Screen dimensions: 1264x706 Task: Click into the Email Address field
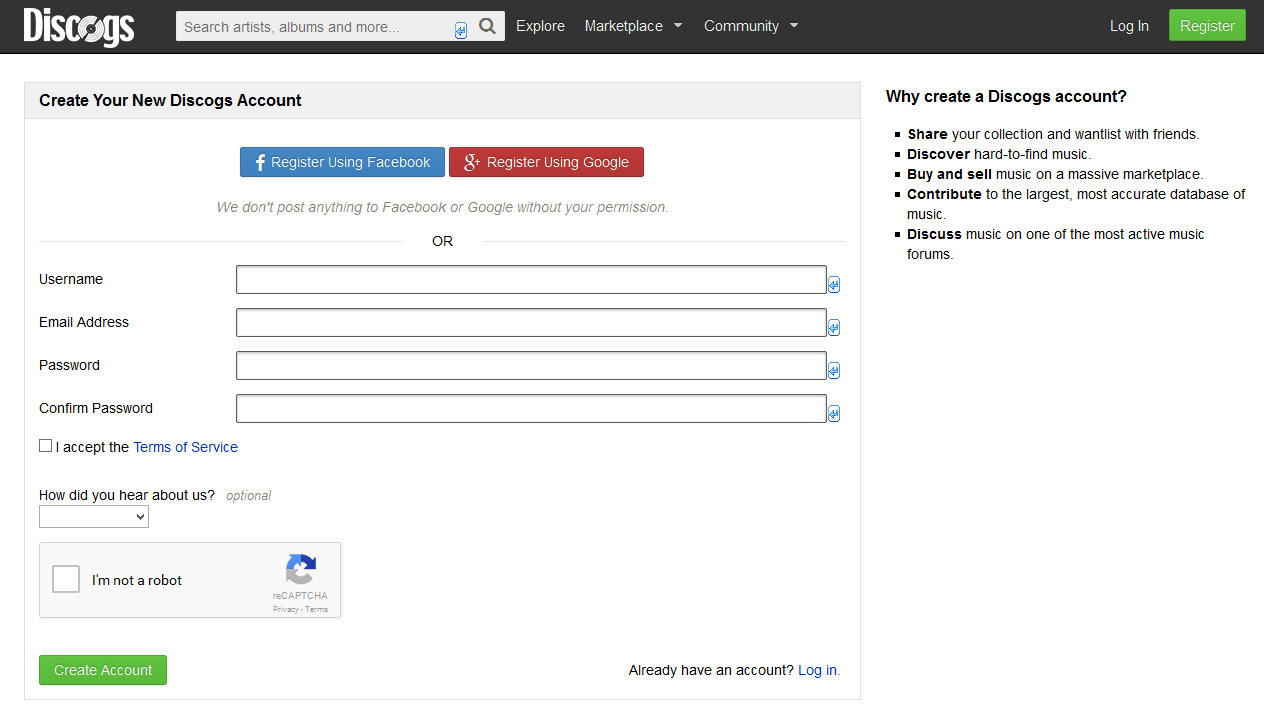coord(531,323)
